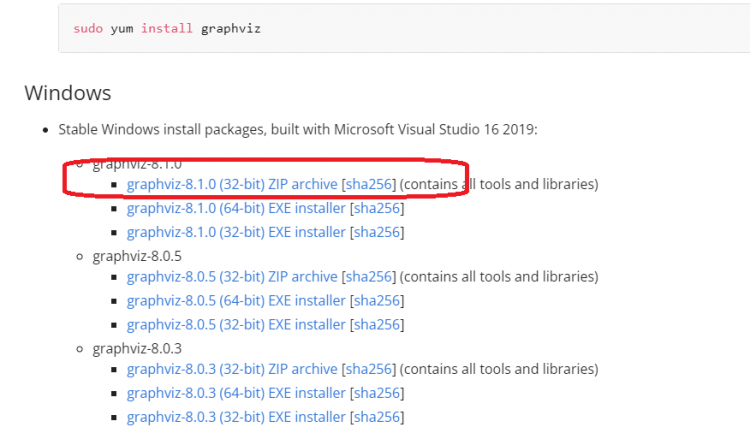
Task: Download graphviz-8.1.0 (32-bit) EXE installer
Action: [x=236, y=232]
